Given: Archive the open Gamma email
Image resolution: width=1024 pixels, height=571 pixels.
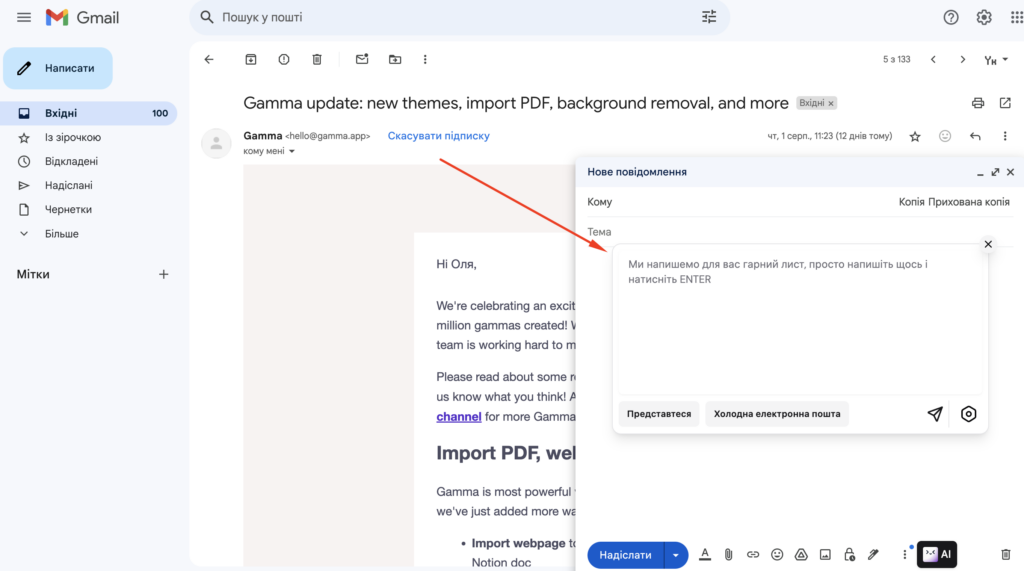Looking at the screenshot, I should pyautogui.click(x=251, y=60).
